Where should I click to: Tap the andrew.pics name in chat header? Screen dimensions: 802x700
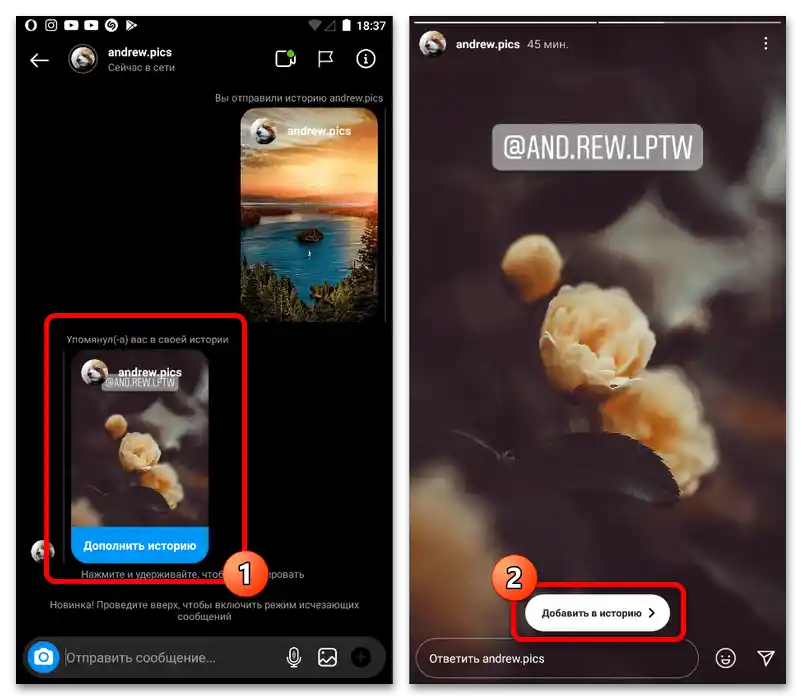click(x=140, y=52)
